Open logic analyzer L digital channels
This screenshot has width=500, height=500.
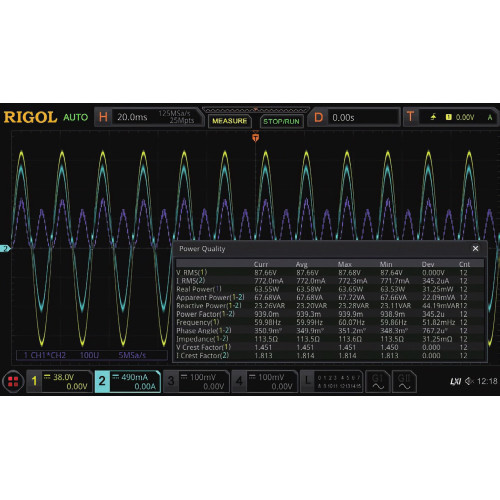pos(332,381)
